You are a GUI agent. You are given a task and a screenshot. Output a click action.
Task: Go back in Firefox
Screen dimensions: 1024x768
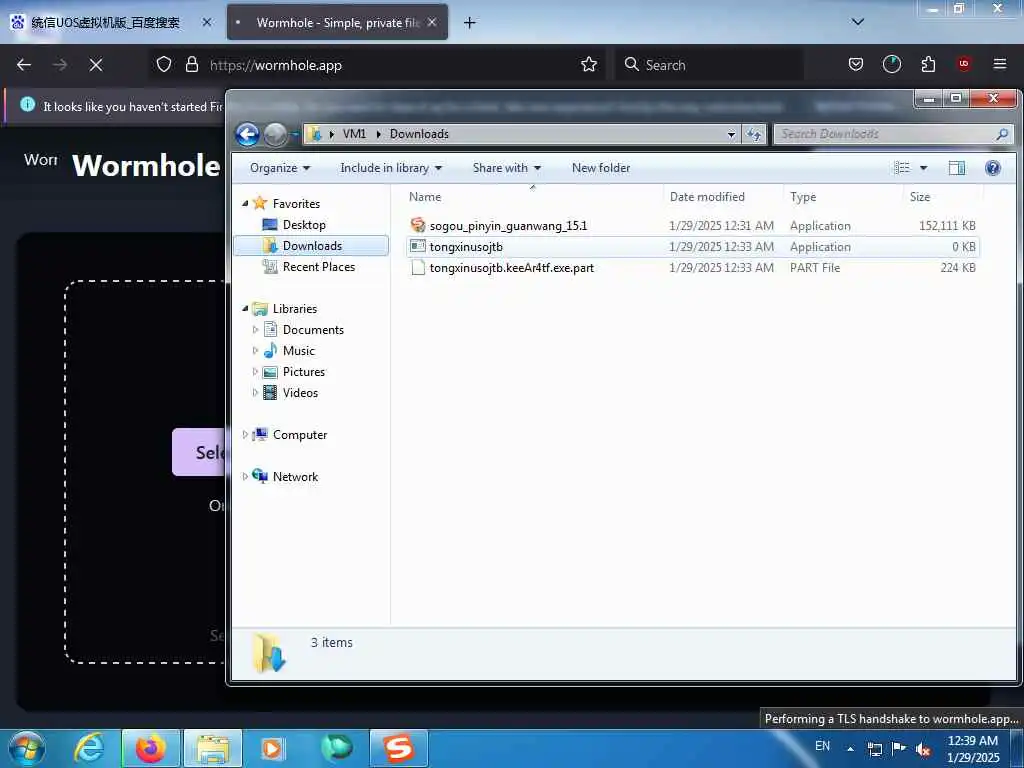24,65
